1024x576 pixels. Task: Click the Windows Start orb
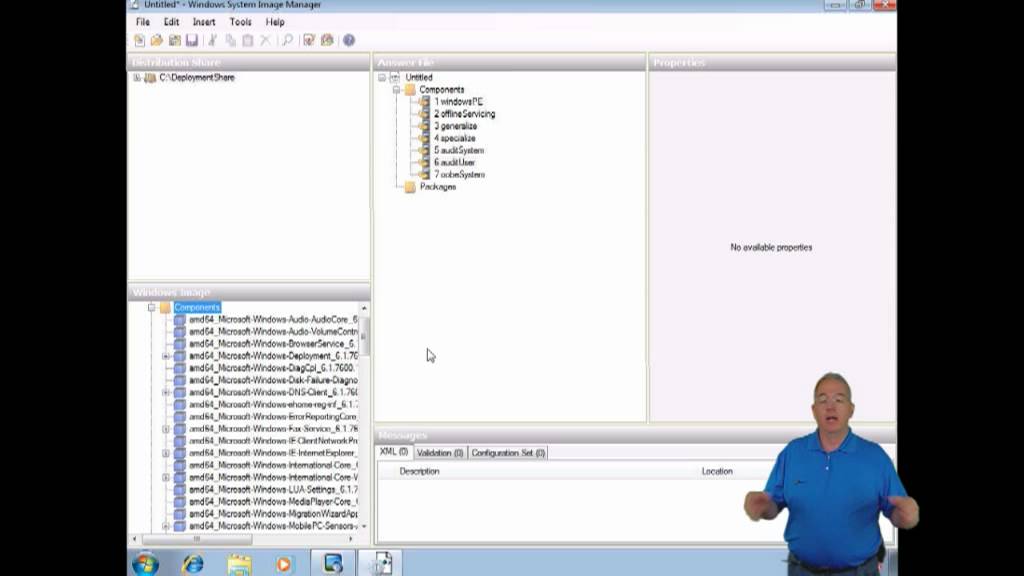(145, 564)
